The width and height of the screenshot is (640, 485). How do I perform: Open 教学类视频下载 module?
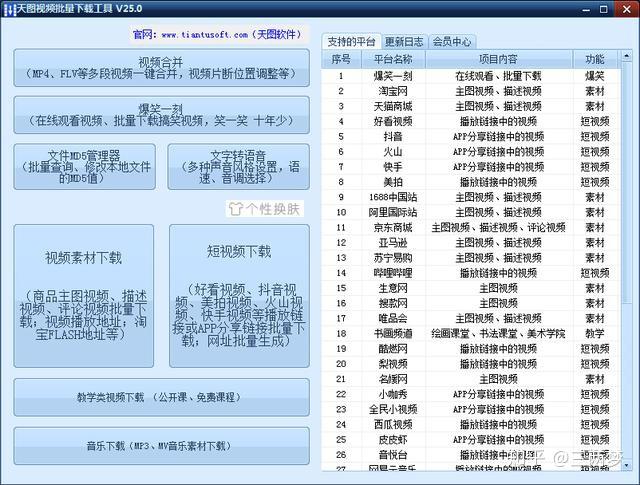162,397
